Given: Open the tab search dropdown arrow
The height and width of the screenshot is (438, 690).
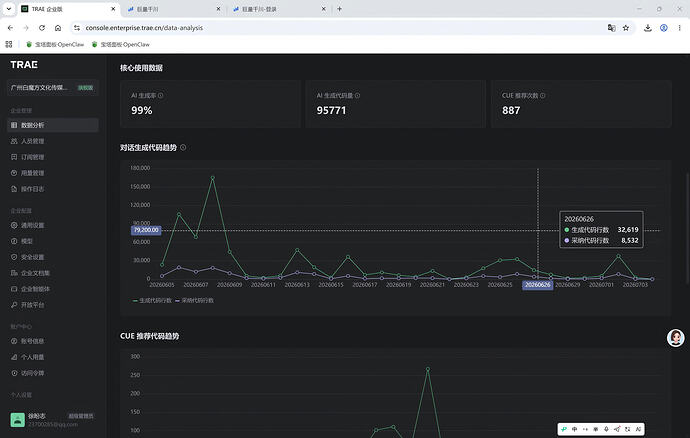Looking at the screenshot, I should click(8, 9).
